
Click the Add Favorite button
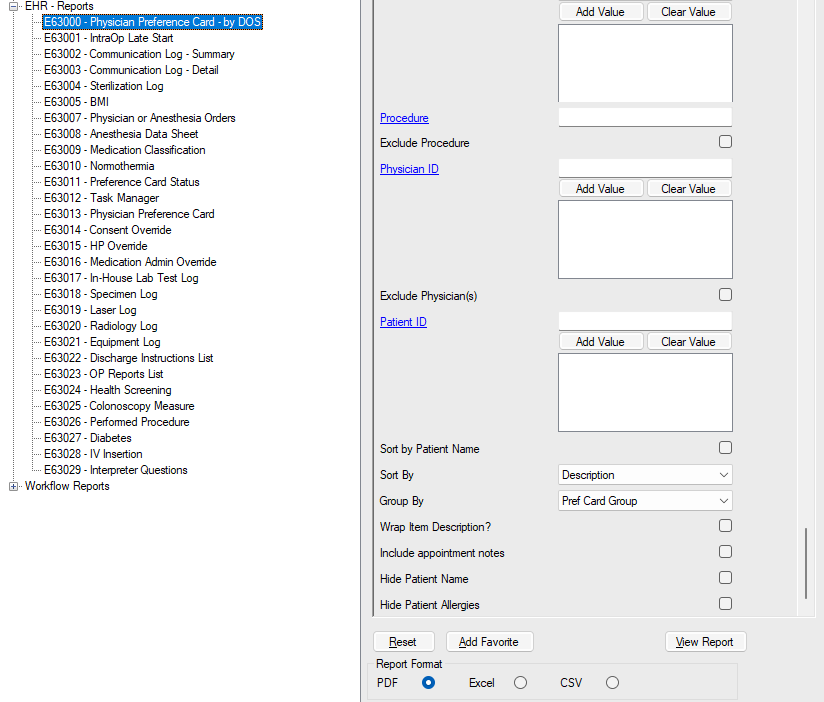(x=489, y=641)
